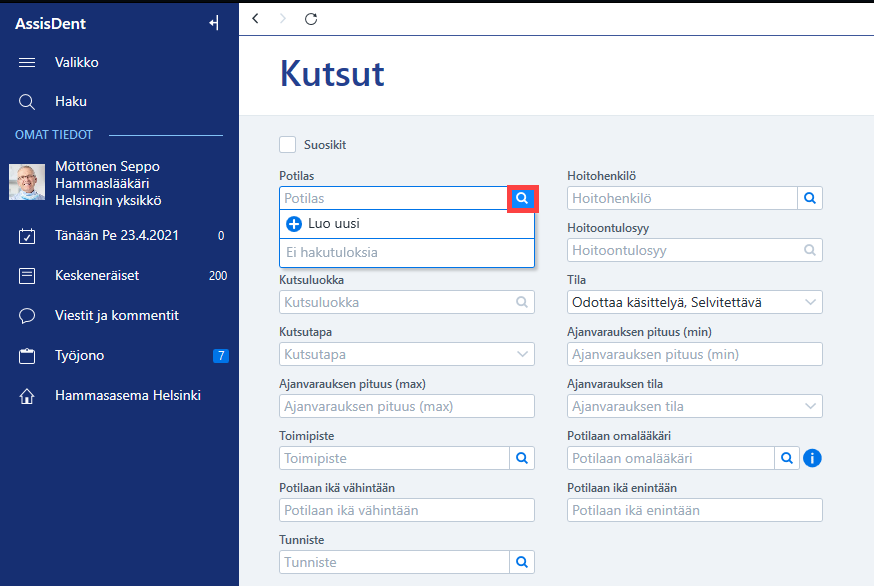
Task: Open the Työjono sidebar item
Action: (80, 356)
